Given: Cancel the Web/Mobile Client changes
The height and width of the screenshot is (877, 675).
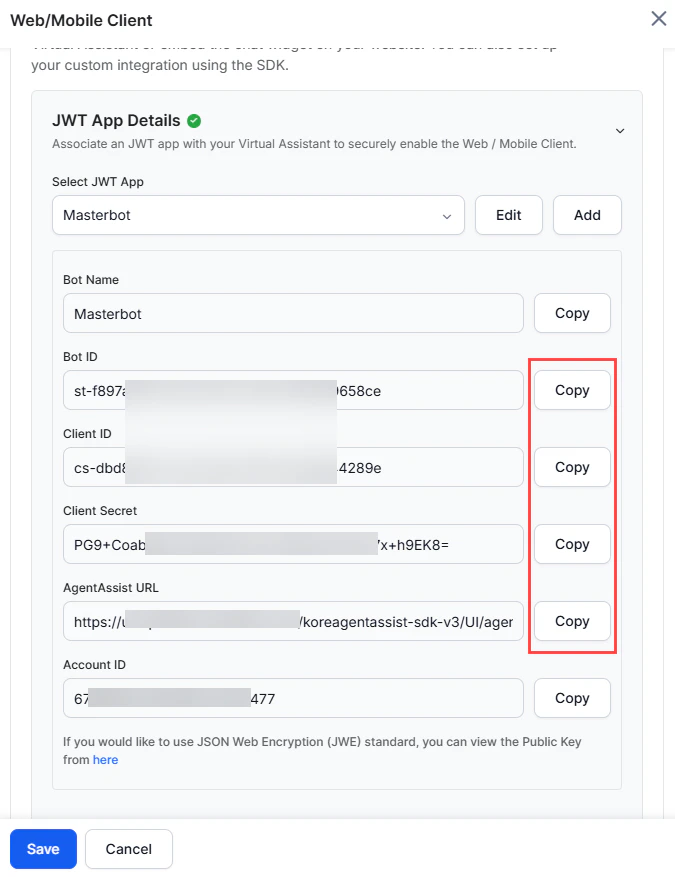Looking at the screenshot, I should click(x=128, y=848).
